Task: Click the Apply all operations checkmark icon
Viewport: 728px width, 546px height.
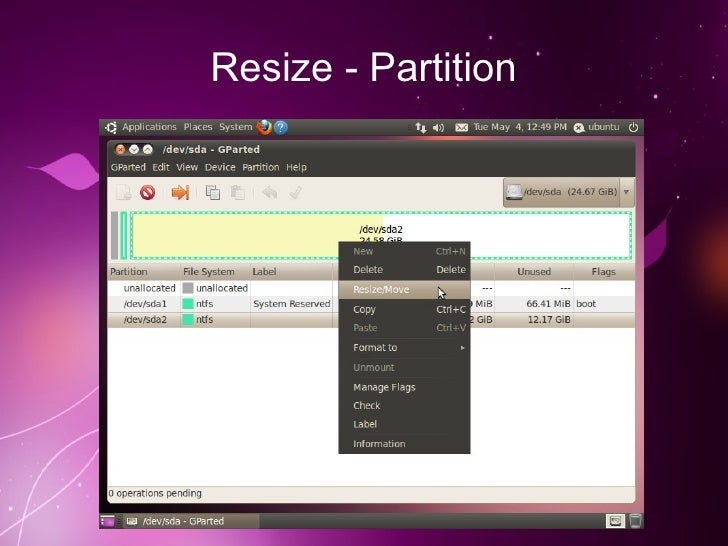Action: coord(296,192)
